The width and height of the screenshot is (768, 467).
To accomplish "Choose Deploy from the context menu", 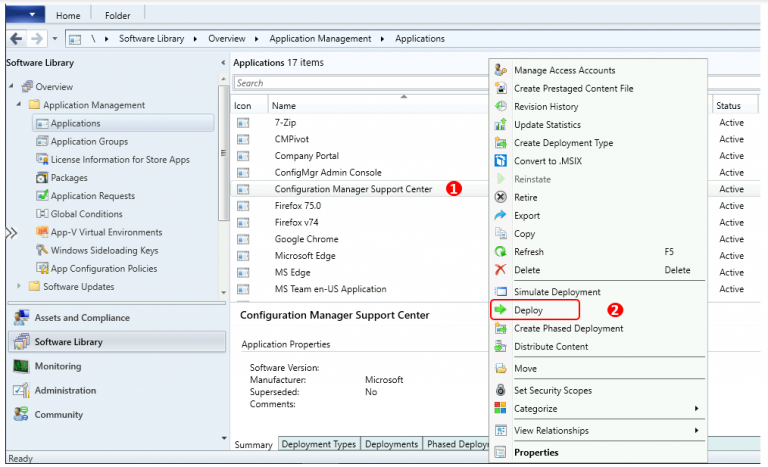I will click(528, 311).
